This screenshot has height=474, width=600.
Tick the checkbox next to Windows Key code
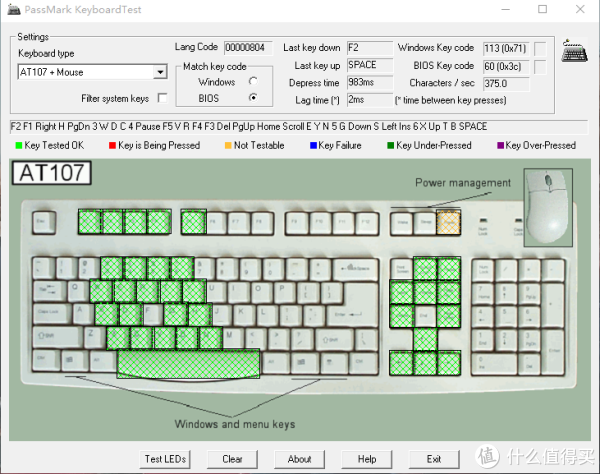pos(540,49)
